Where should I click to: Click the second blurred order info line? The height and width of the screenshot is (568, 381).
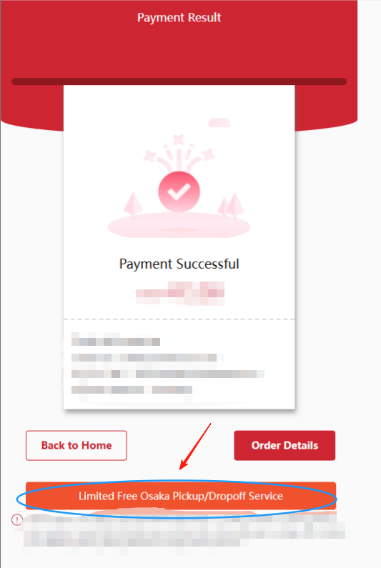tap(147, 358)
